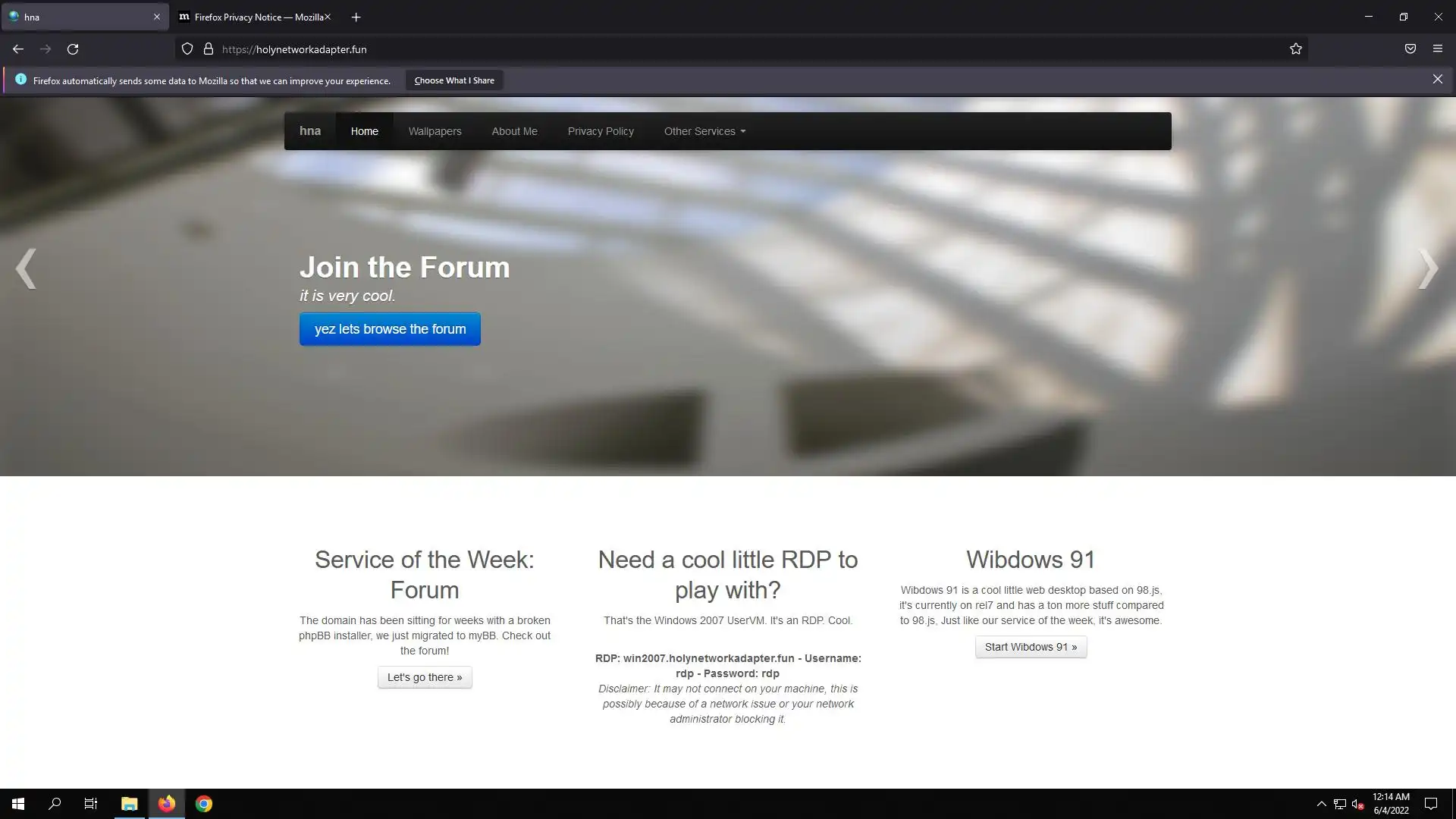This screenshot has width=1456, height=819.
Task: Switch to Firefox Privacy Notice tab
Action: (x=254, y=17)
